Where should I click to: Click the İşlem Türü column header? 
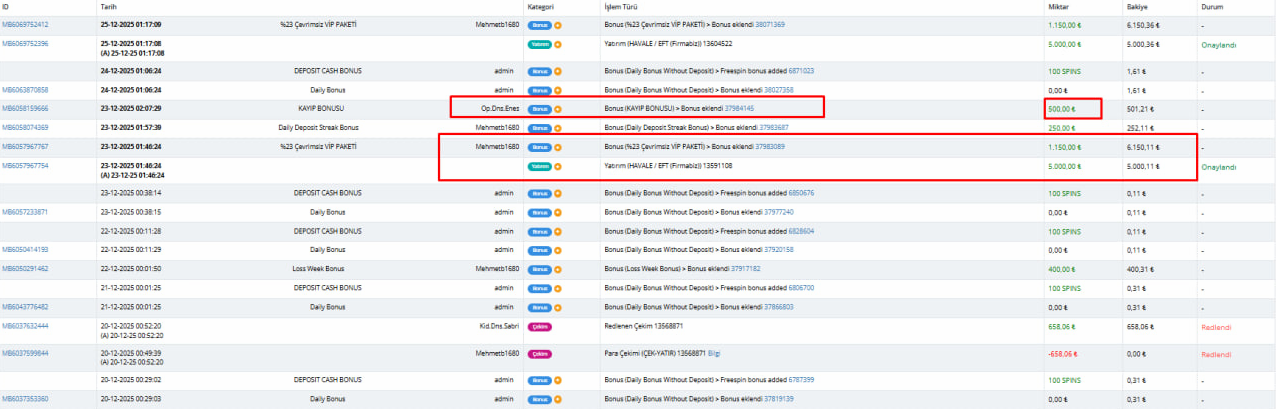pyautogui.click(x=619, y=6)
